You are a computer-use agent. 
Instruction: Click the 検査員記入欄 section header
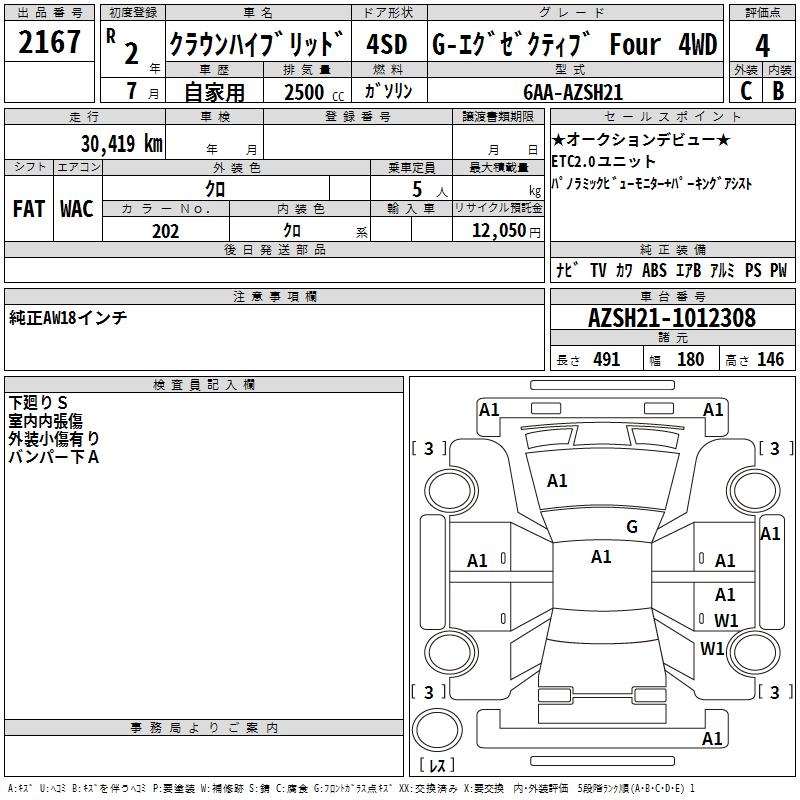pos(204,384)
